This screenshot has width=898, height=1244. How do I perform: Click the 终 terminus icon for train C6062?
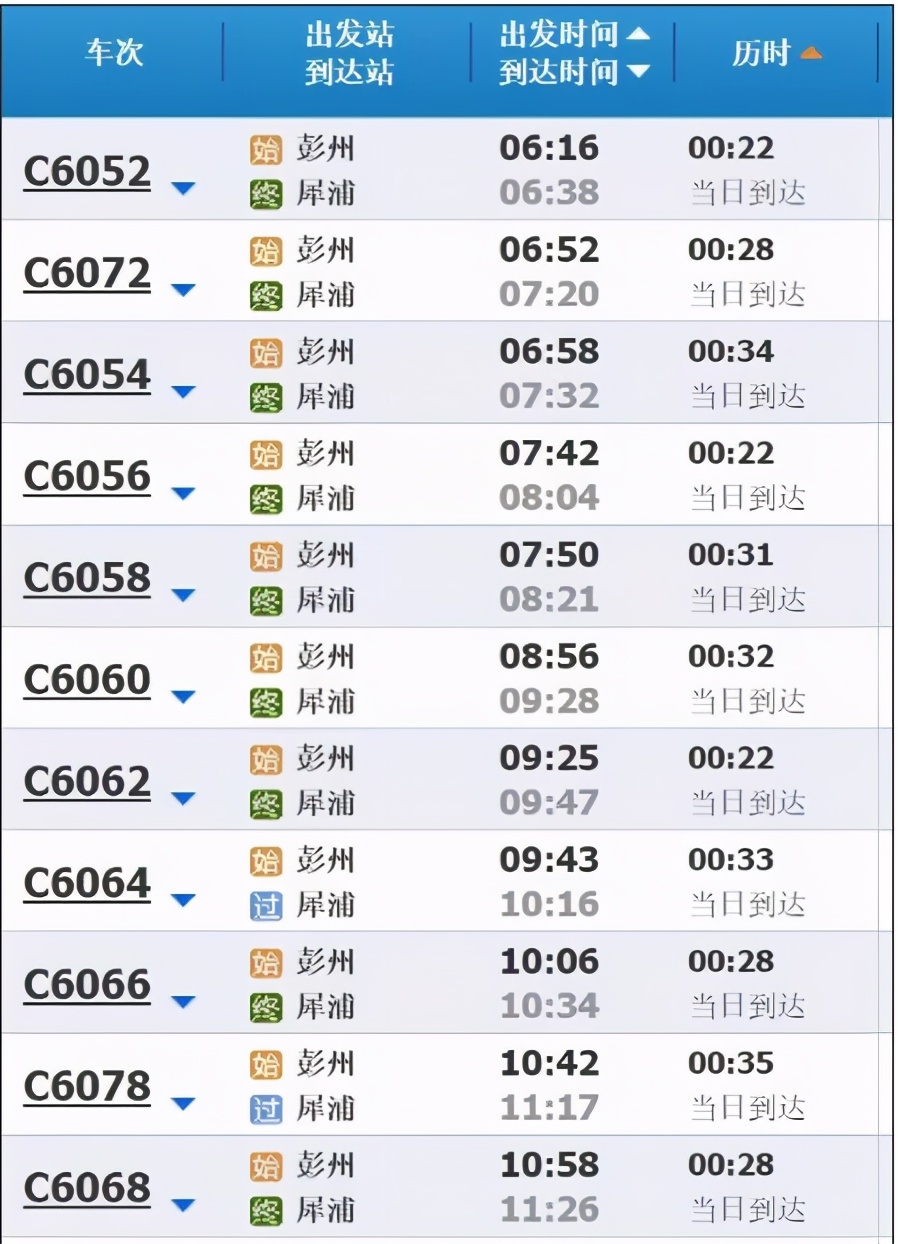click(265, 804)
